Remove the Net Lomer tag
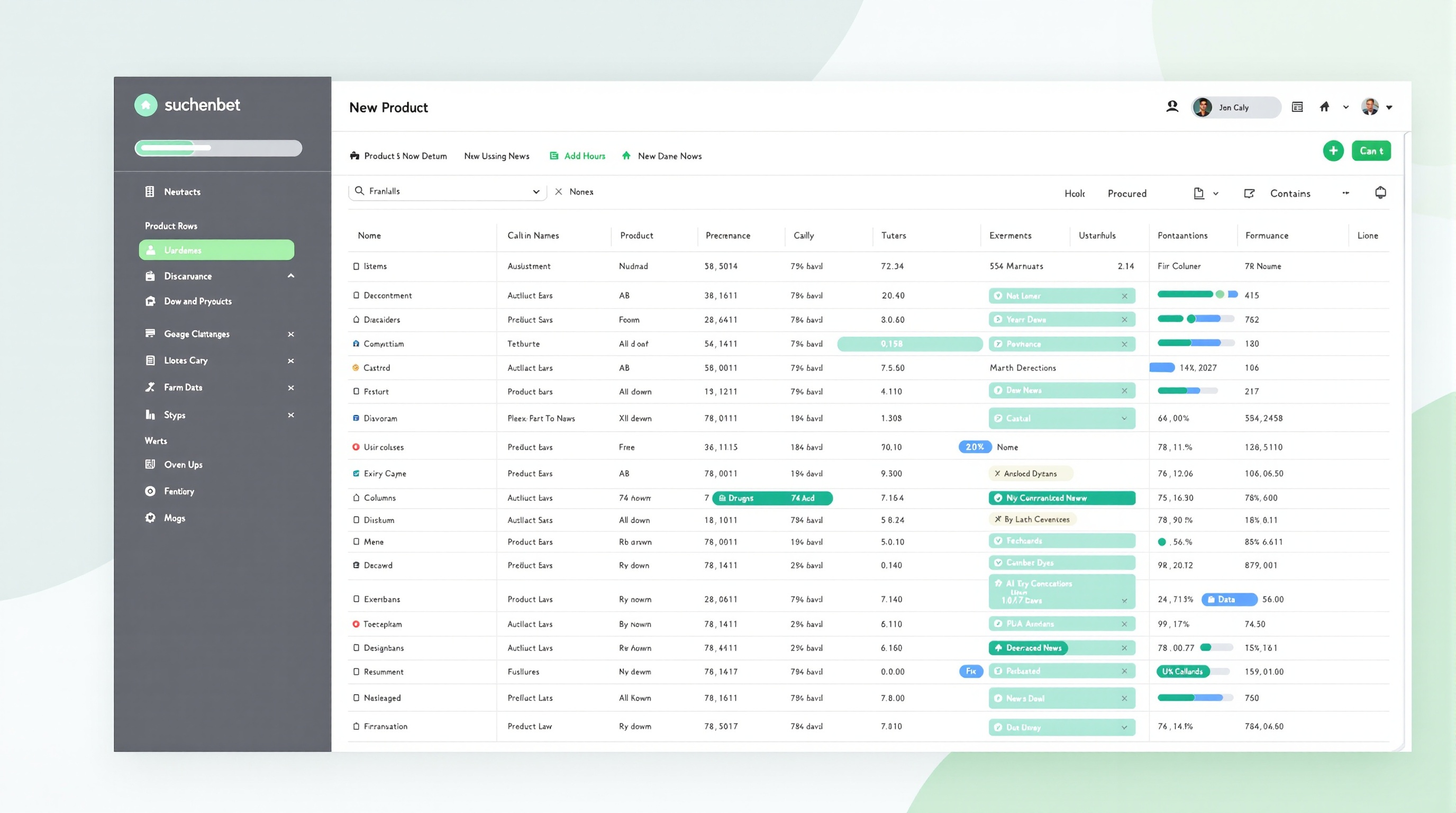The width and height of the screenshot is (1456, 813). click(x=1124, y=296)
